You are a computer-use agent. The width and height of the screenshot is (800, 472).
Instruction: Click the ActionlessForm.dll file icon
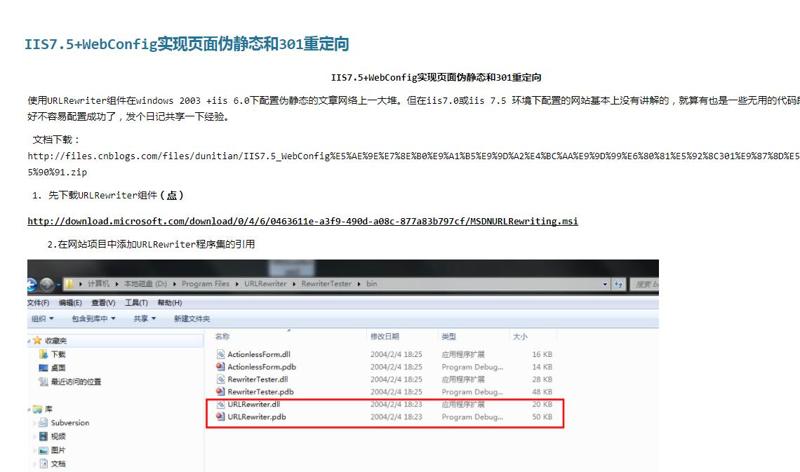click(220, 354)
